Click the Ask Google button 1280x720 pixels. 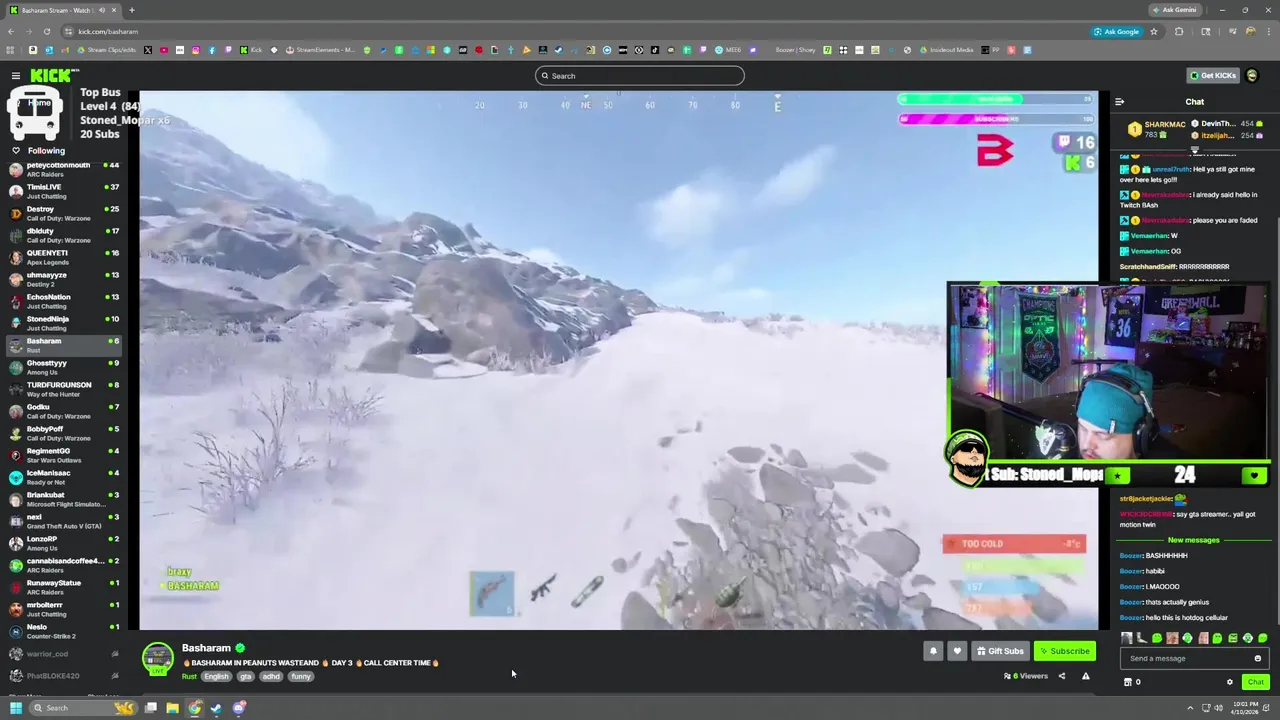(1119, 31)
